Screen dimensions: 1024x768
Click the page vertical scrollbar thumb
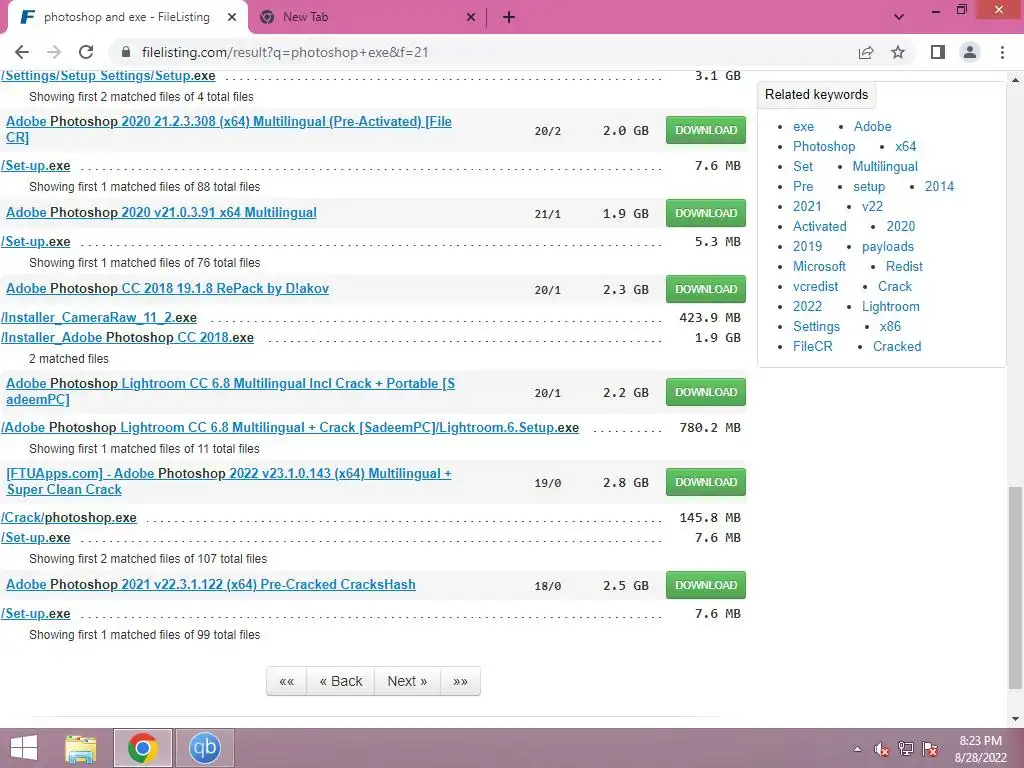[1015, 586]
